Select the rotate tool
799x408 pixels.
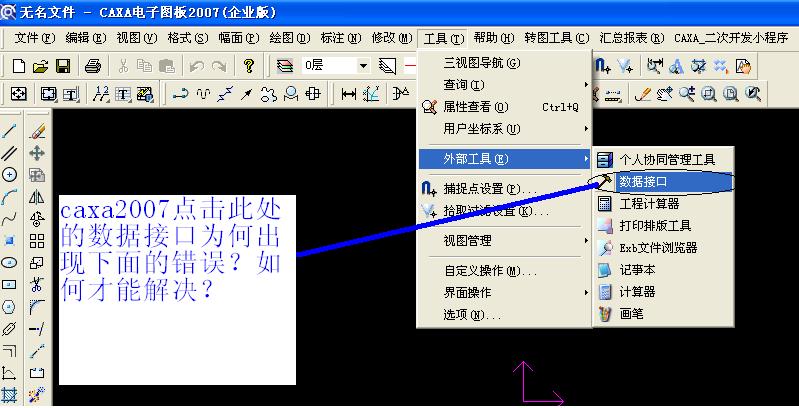click(37, 219)
